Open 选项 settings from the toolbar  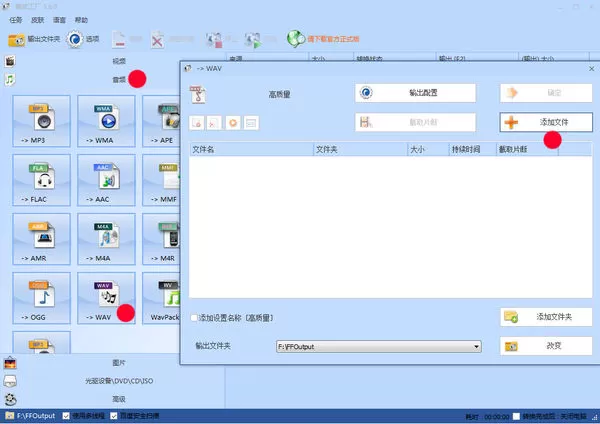click(x=83, y=39)
